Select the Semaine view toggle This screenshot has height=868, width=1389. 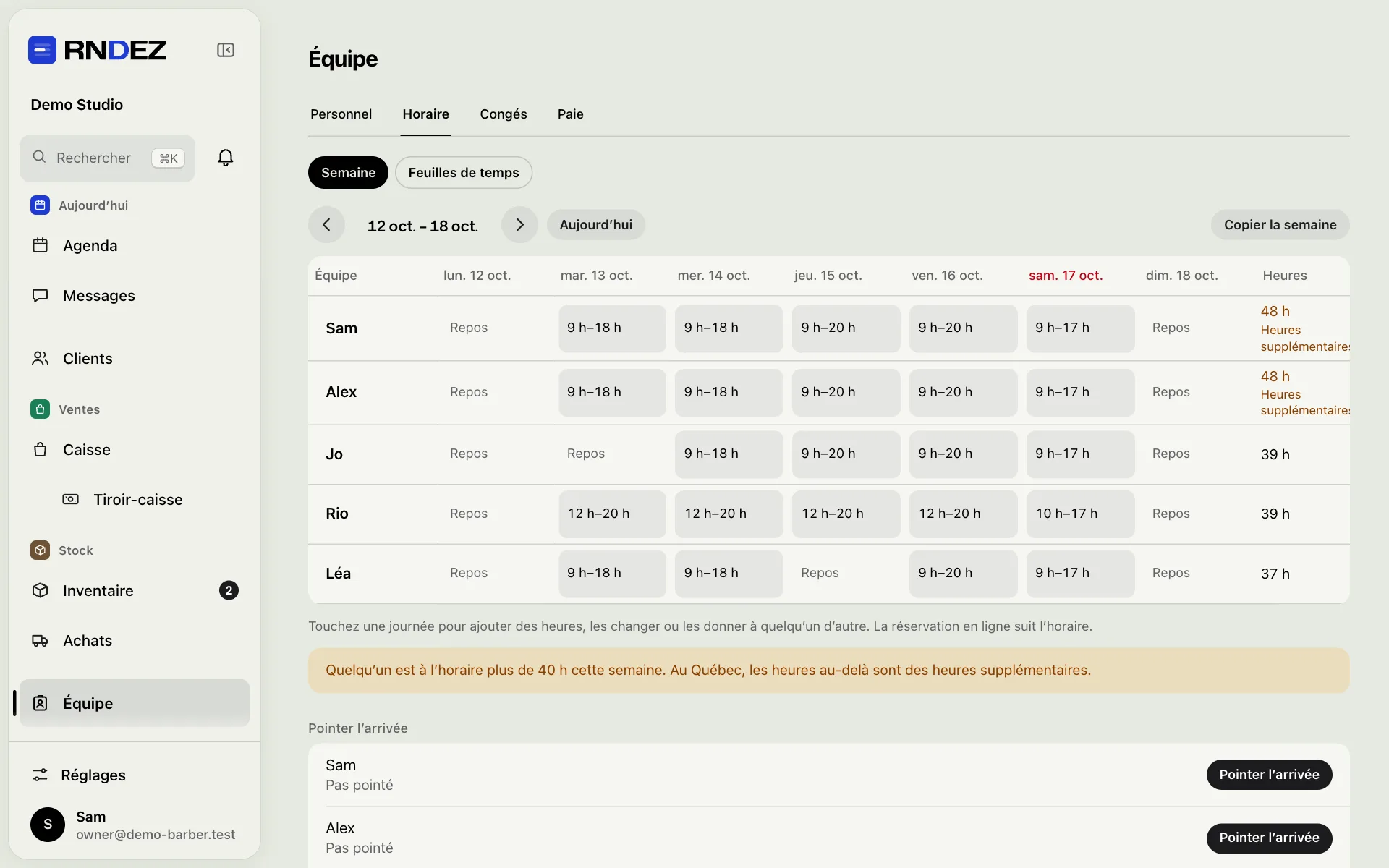[x=348, y=173]
